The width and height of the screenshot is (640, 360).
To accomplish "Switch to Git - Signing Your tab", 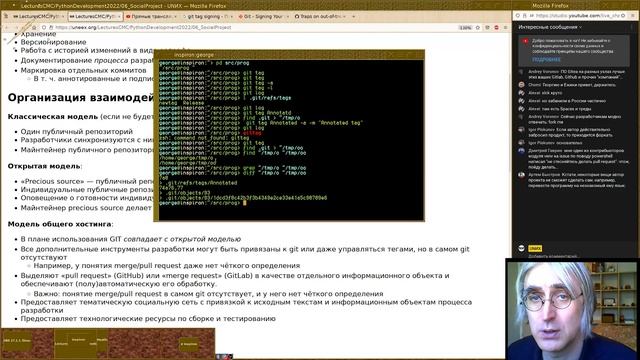I will pos(262,16).
